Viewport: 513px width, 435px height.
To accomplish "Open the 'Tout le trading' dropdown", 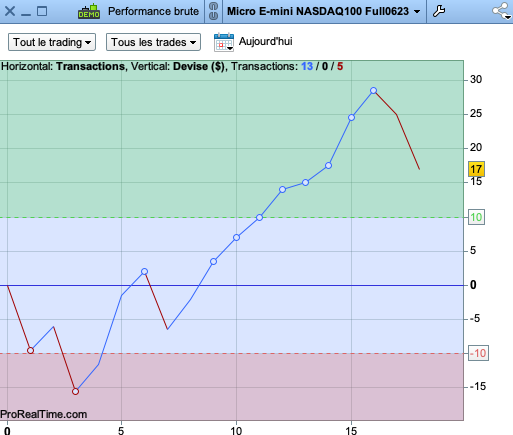I will (52, 42).
